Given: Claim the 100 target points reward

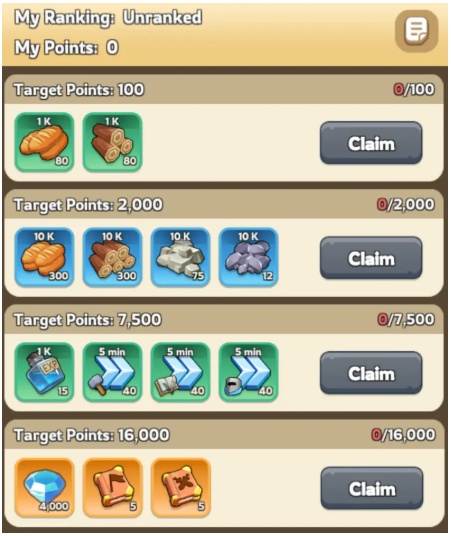Looking at the screenshot, I should click(x=371, y=143).
